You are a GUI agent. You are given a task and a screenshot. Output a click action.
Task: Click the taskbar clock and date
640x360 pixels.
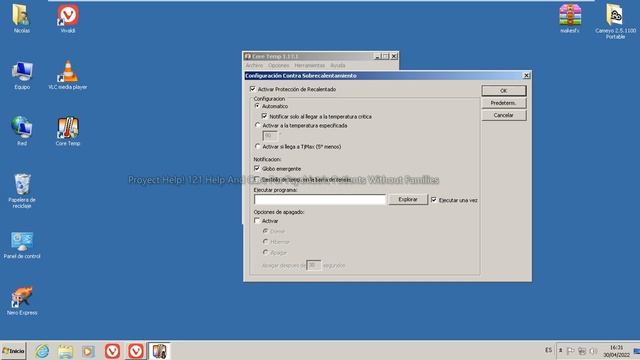(x=616, y=351)
